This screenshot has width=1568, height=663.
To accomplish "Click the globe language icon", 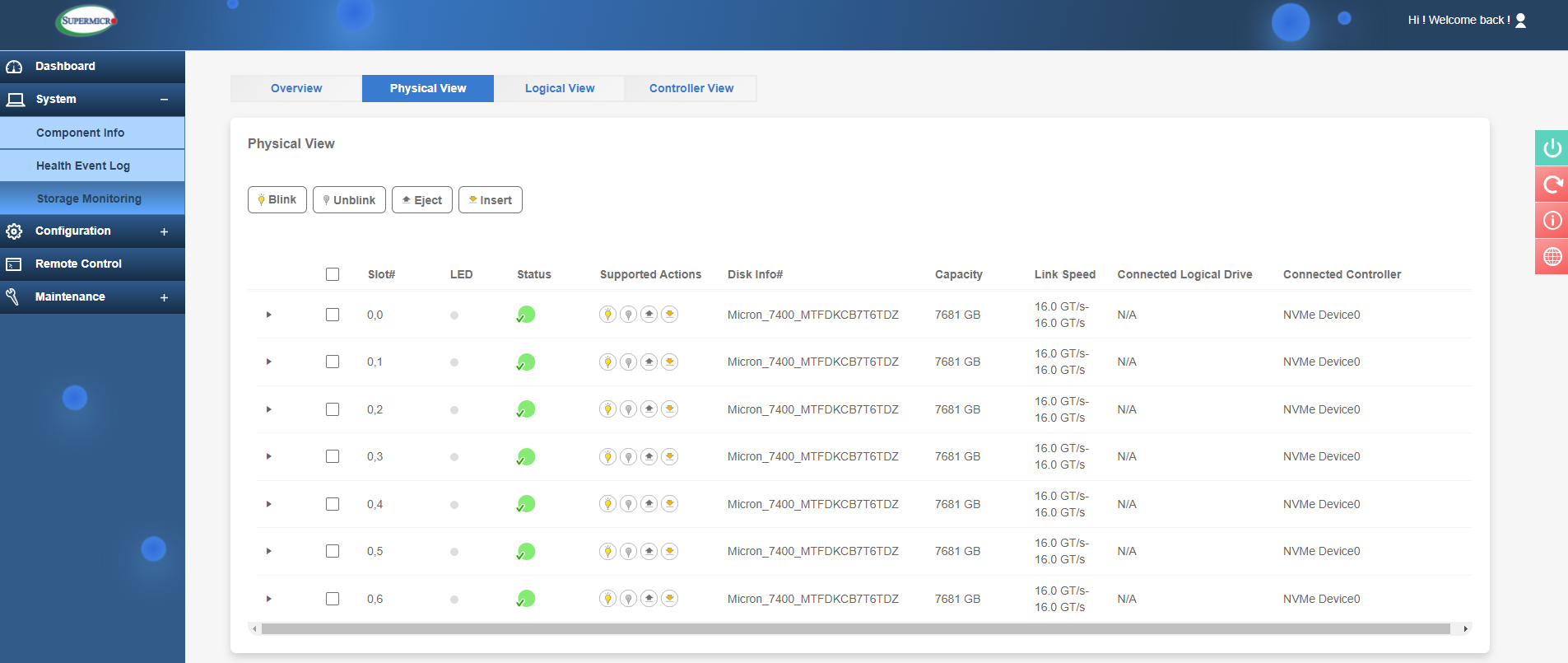I will (x=1552, y=257).
